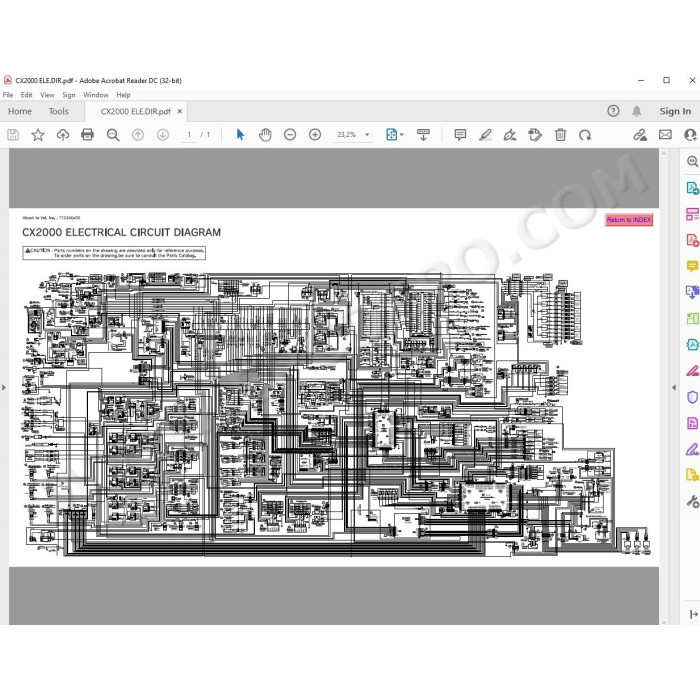Open the Sign document pen tool
The image size is (700, 700).
[510, 134]
